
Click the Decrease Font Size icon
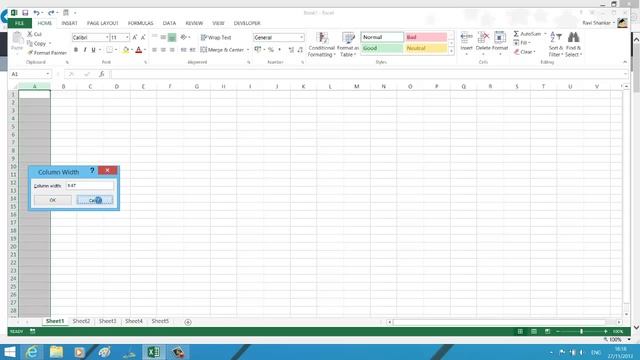pos(143,37)
